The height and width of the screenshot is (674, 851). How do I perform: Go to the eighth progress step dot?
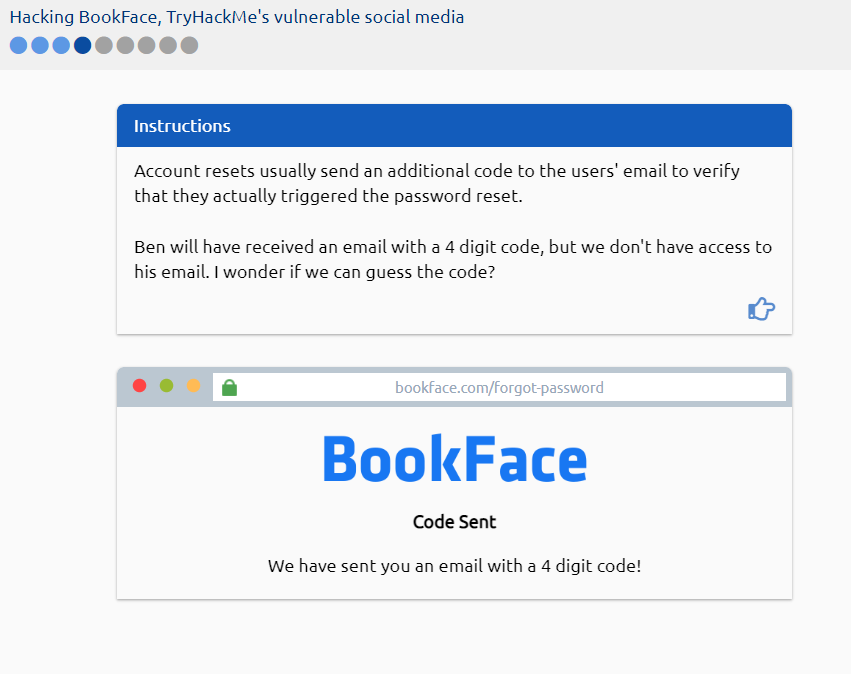click(x=168, y=45)
